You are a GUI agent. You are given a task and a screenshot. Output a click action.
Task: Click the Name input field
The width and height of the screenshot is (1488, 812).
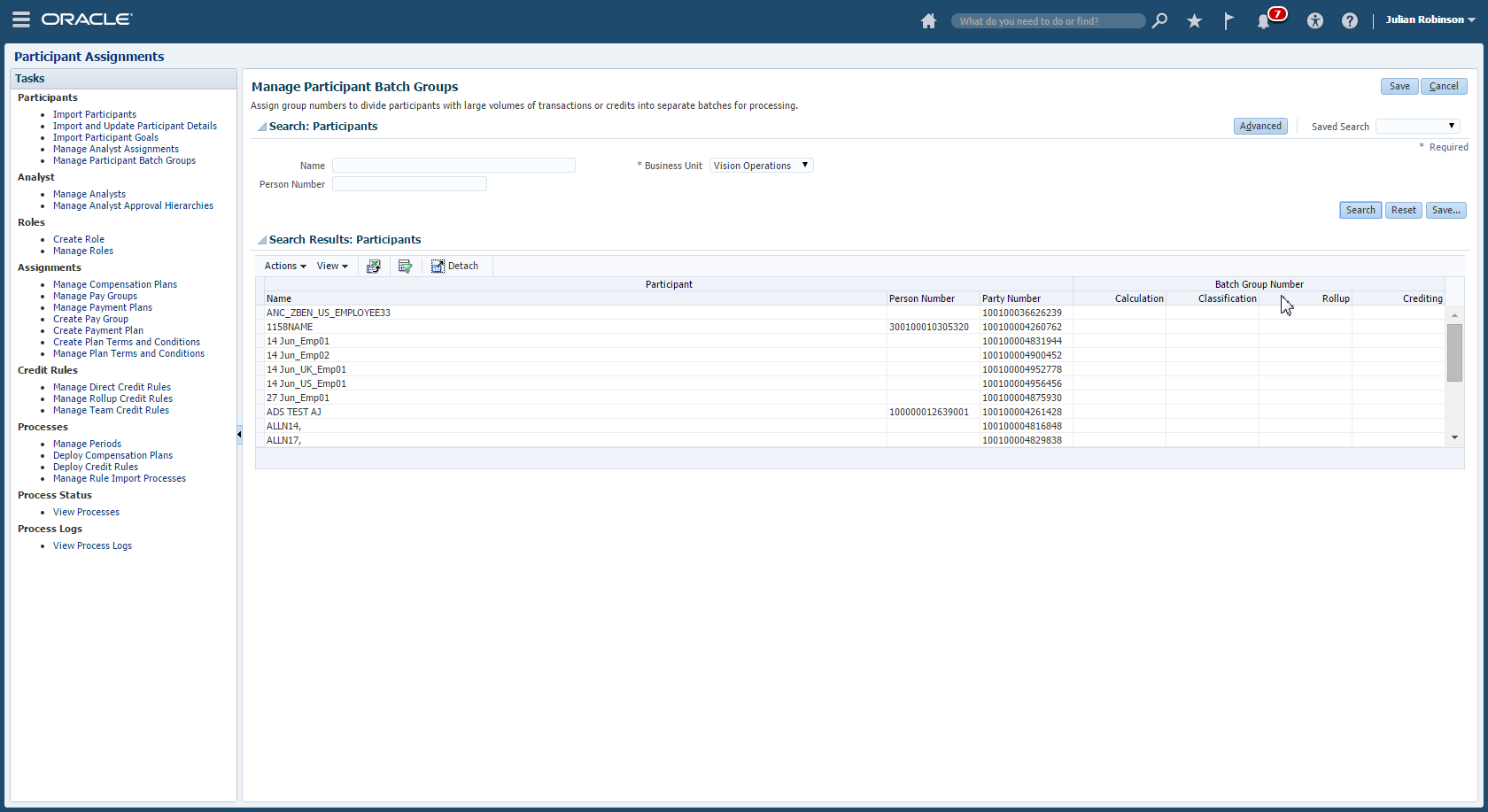(453, 166)
